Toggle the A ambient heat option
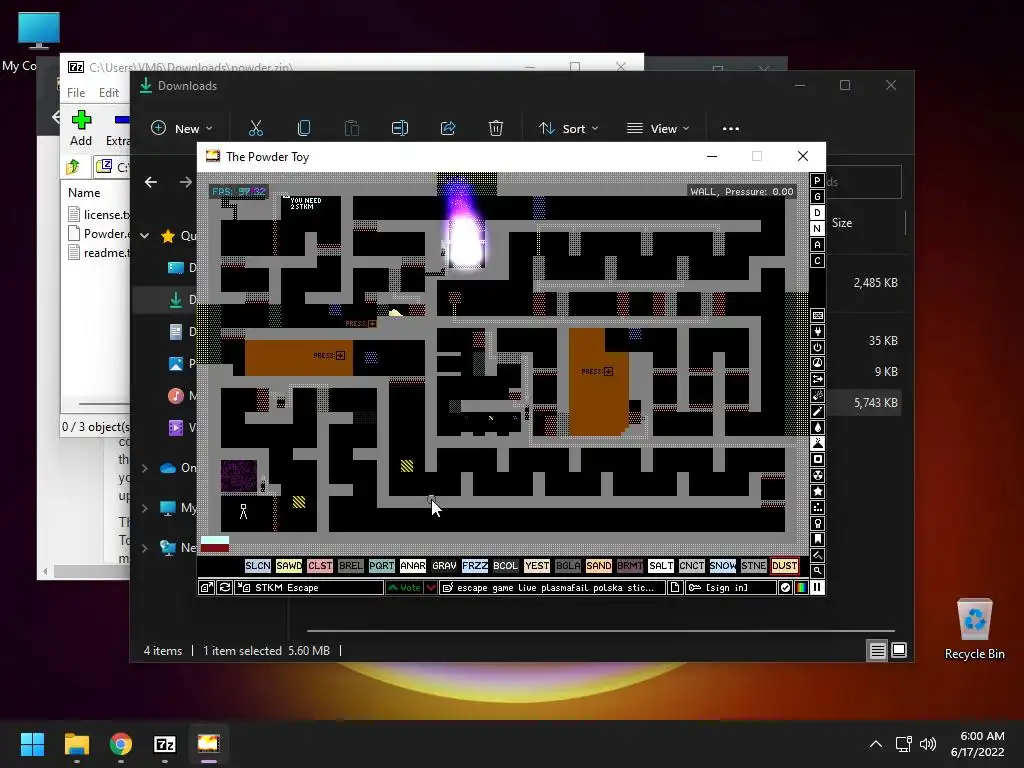The width and height of the screenshot is (1024, 768). click(817, 245)
